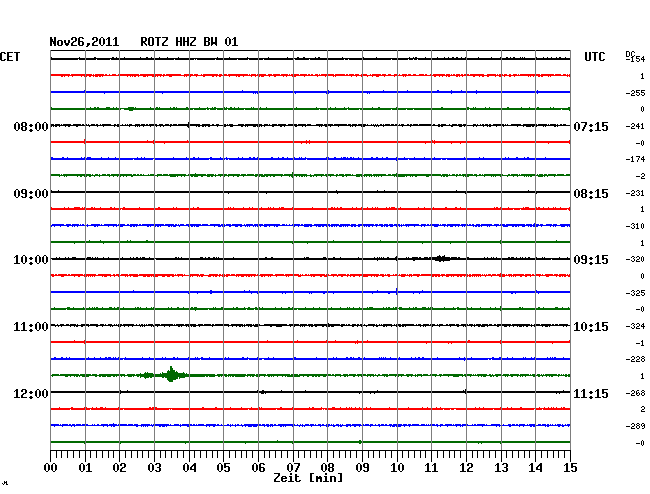Click minute tick label 13
This screenshot has width=650, height=494.
(501, 468)
